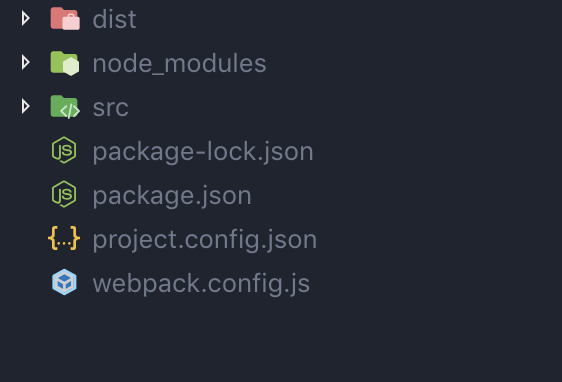The width and height of the screenshot is (562, 382).
Task: Select the dist folder name
Action: pyautogui.click(x=114, y=19)
